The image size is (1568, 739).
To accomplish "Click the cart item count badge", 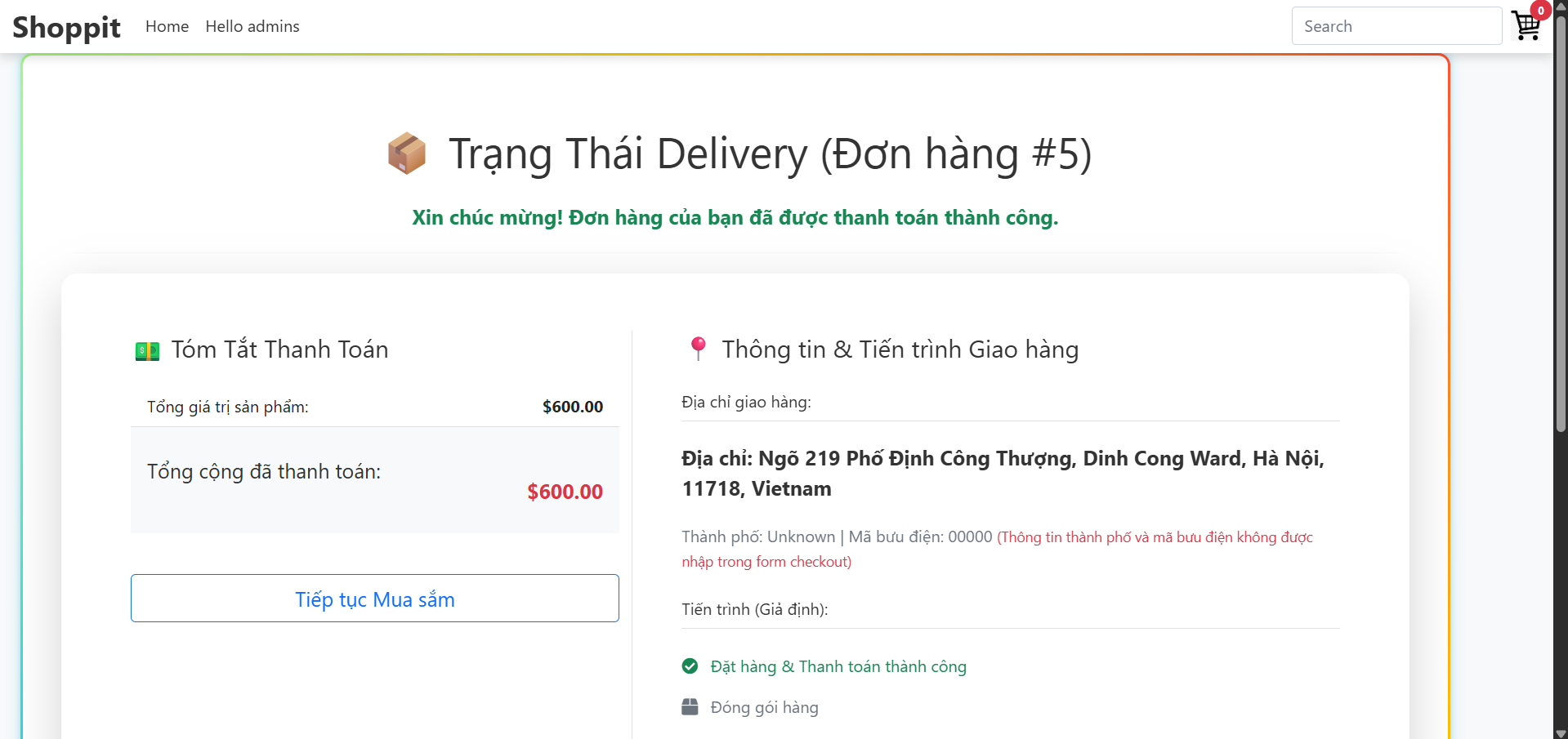I will tap(1540, 11).
